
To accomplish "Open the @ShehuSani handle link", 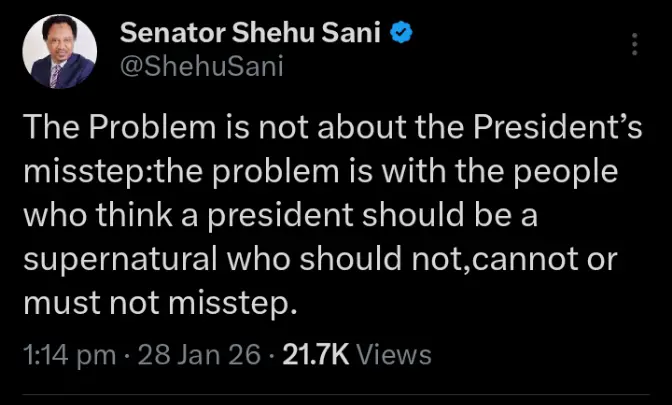I will coord(186,65).
